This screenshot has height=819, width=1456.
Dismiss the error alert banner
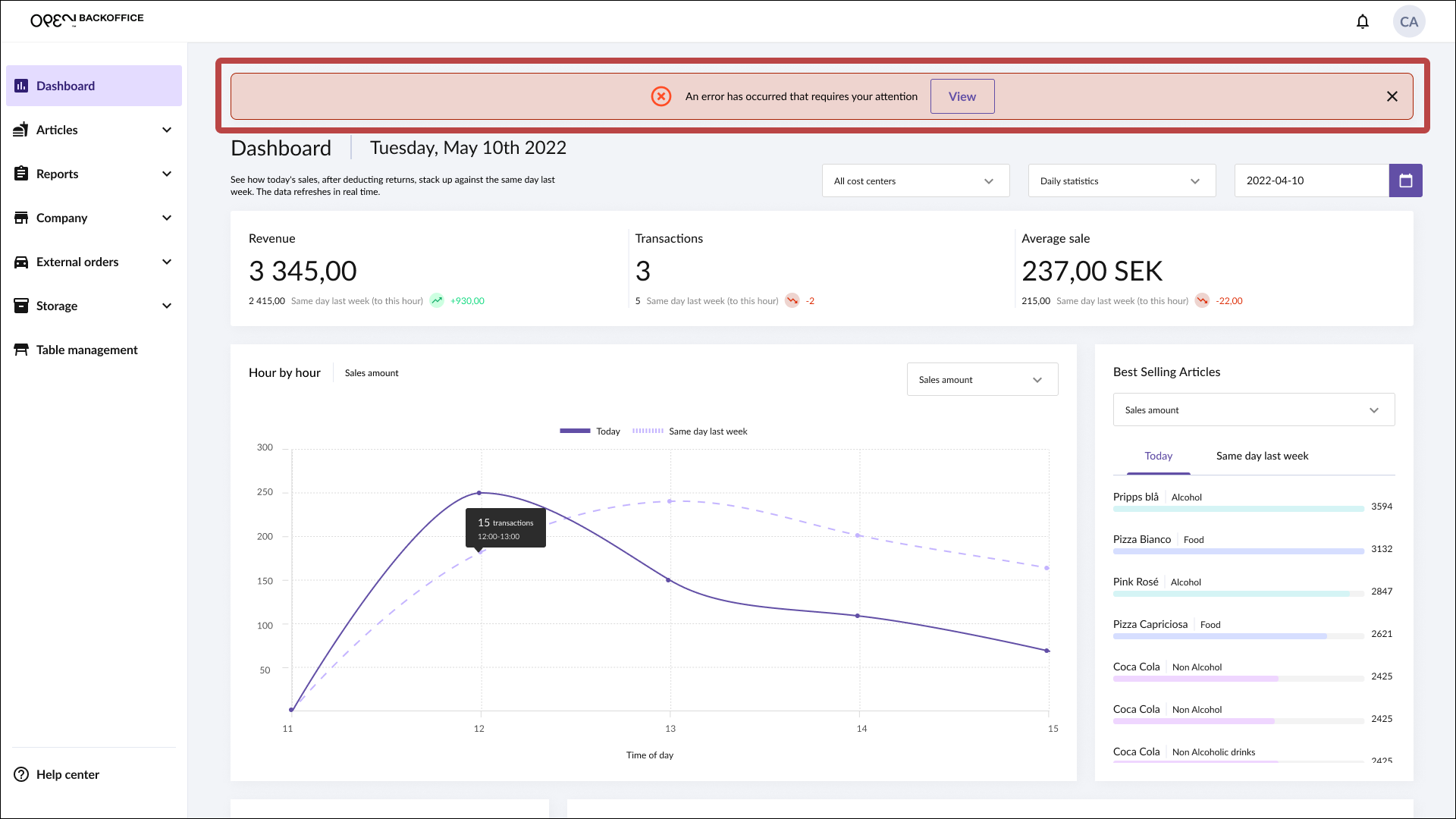click(x=1392, y=96)
